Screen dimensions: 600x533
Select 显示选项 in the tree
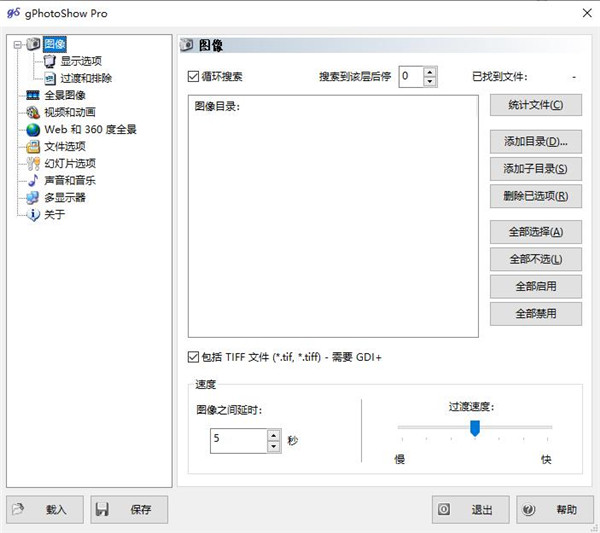click(80, 61)
